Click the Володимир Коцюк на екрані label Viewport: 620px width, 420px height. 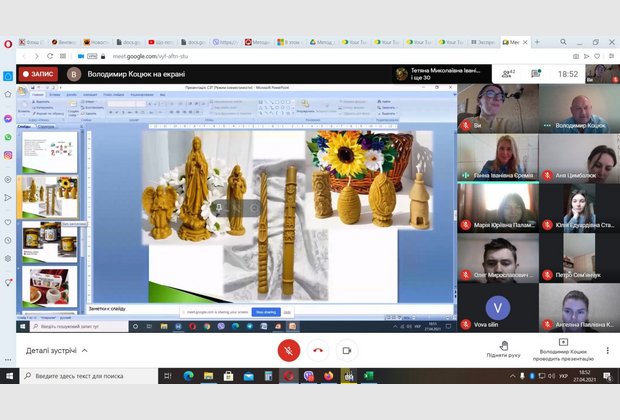[x=136, y=74]
